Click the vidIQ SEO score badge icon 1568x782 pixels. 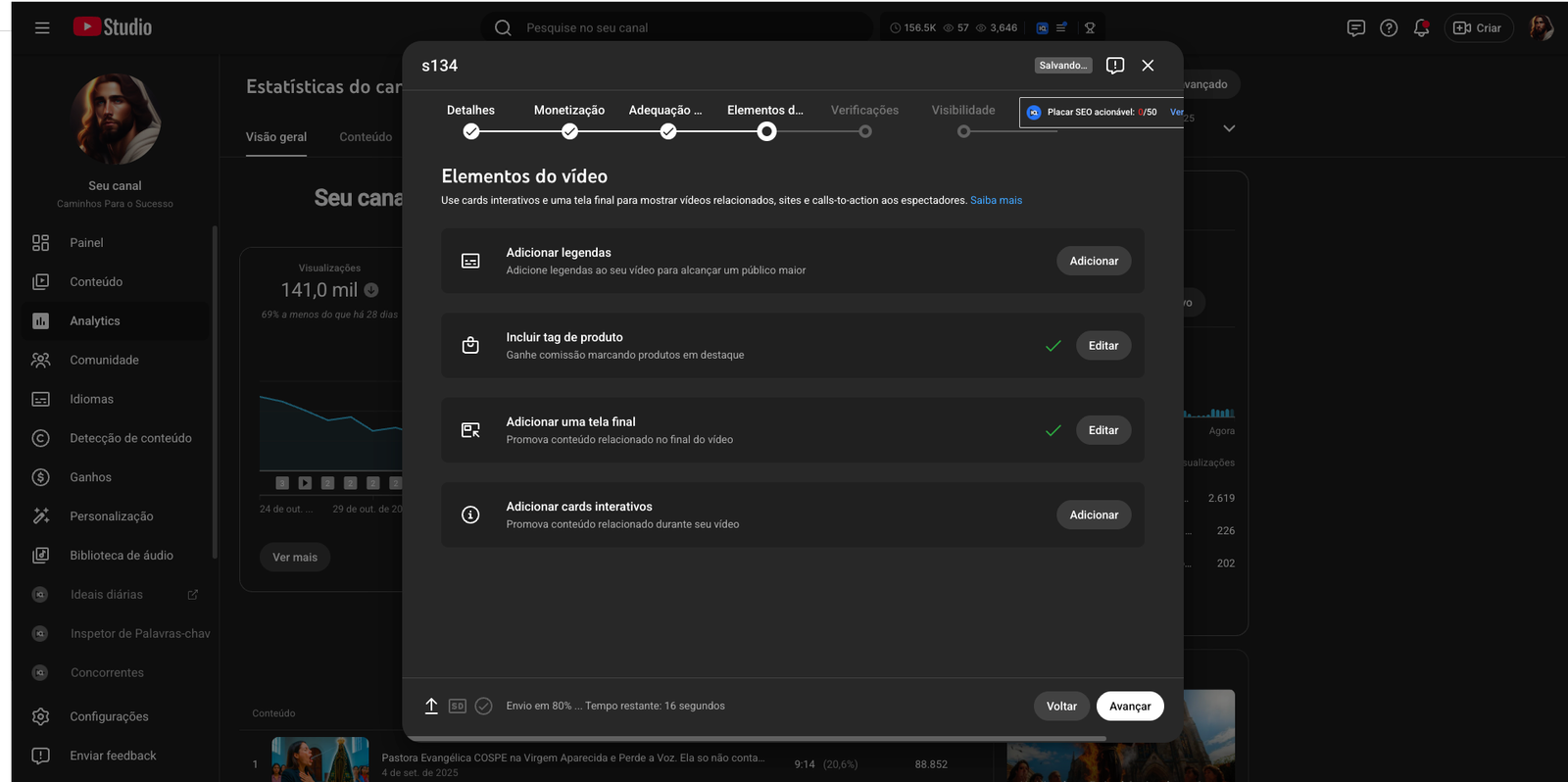(x=1034, y=113)
